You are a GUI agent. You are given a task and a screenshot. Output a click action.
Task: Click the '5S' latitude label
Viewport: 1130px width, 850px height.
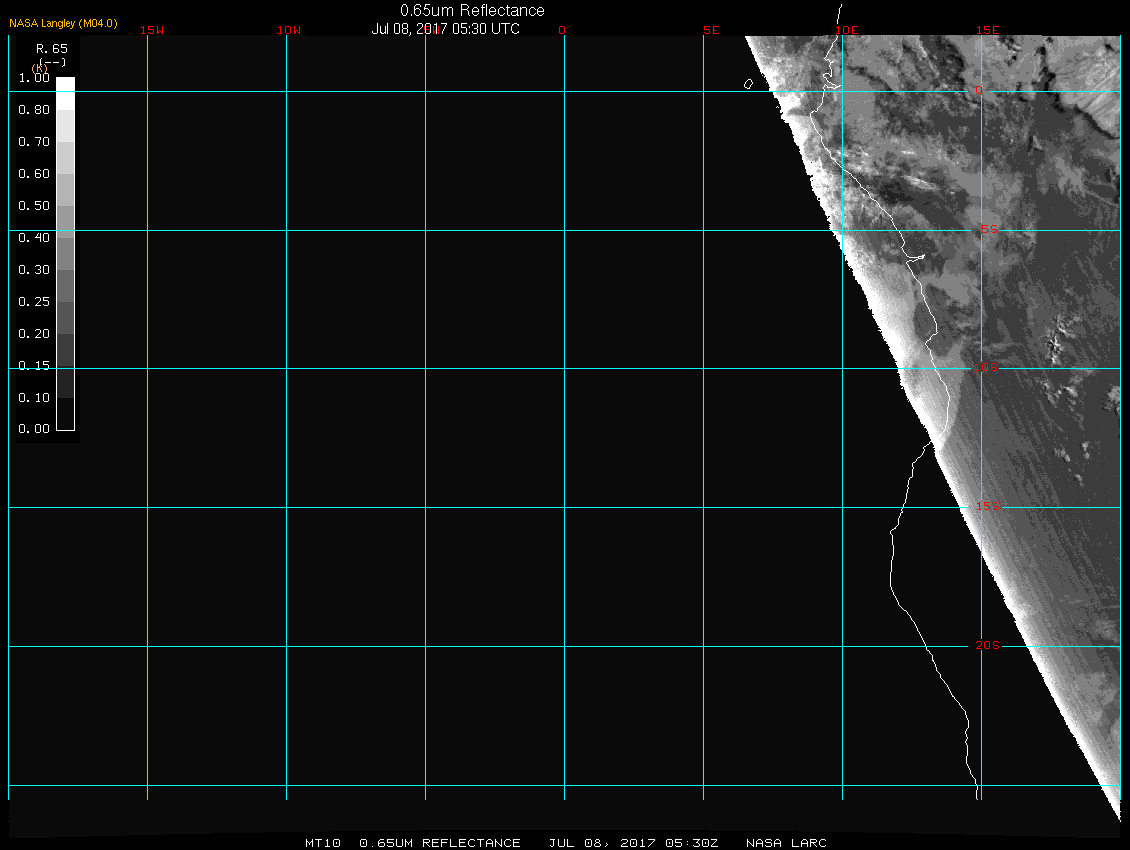(x=989, y=229)
